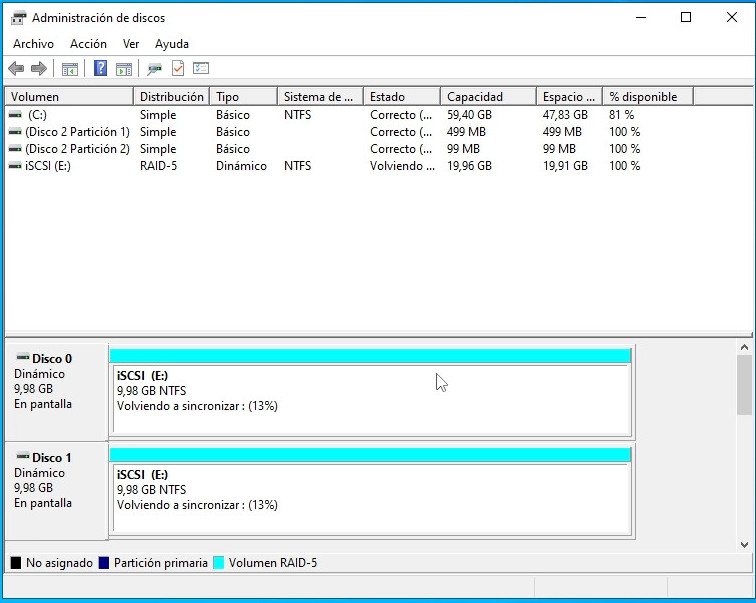The image size is (756, 603).
Task: Open help with the blue question mark icon
Action: point(100,69)
